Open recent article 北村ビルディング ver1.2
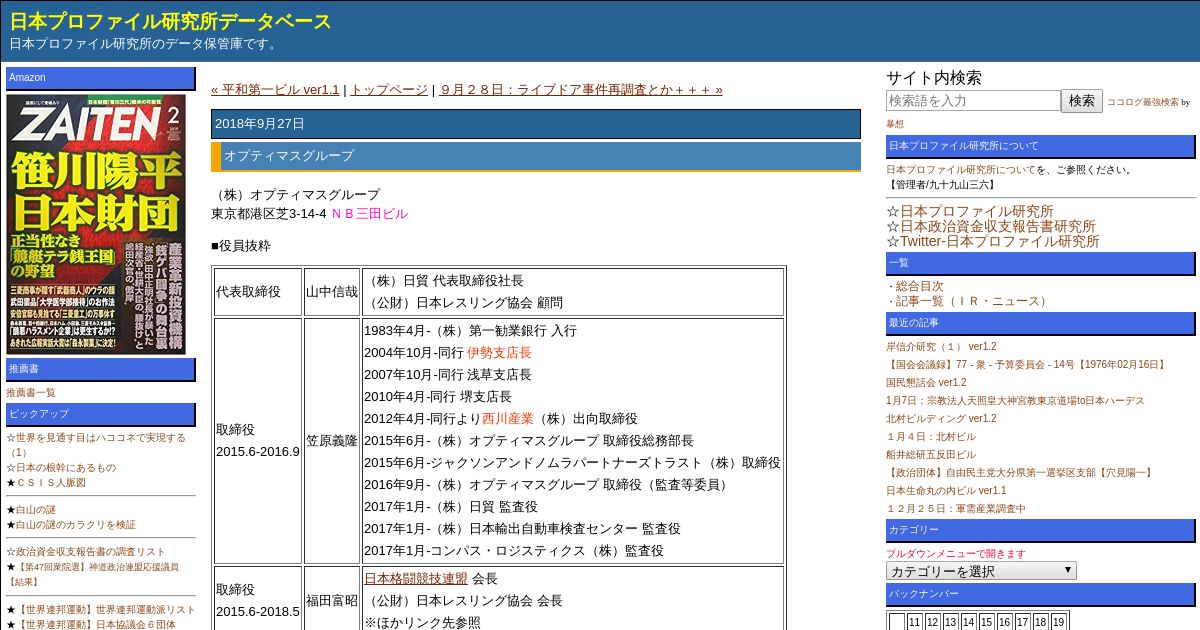This screenshot has height=630, width=1200. pos(941,419)
